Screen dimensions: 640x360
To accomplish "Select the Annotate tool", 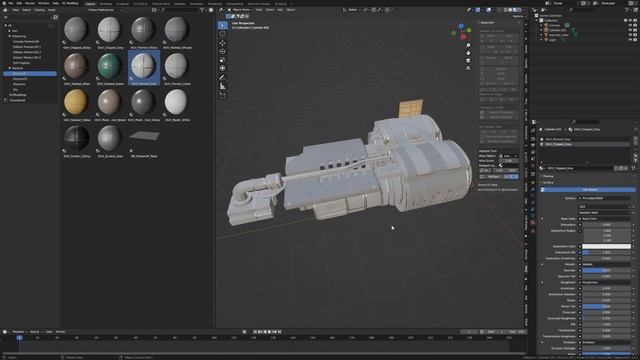I will [222, 78].
